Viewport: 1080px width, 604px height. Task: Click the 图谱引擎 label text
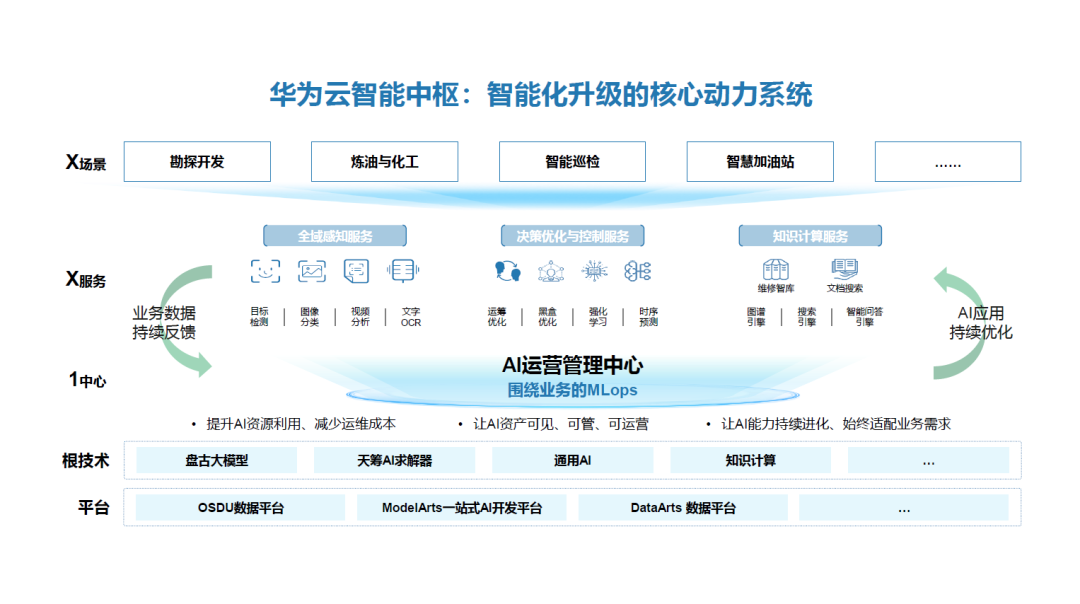(x=756, y=317)
